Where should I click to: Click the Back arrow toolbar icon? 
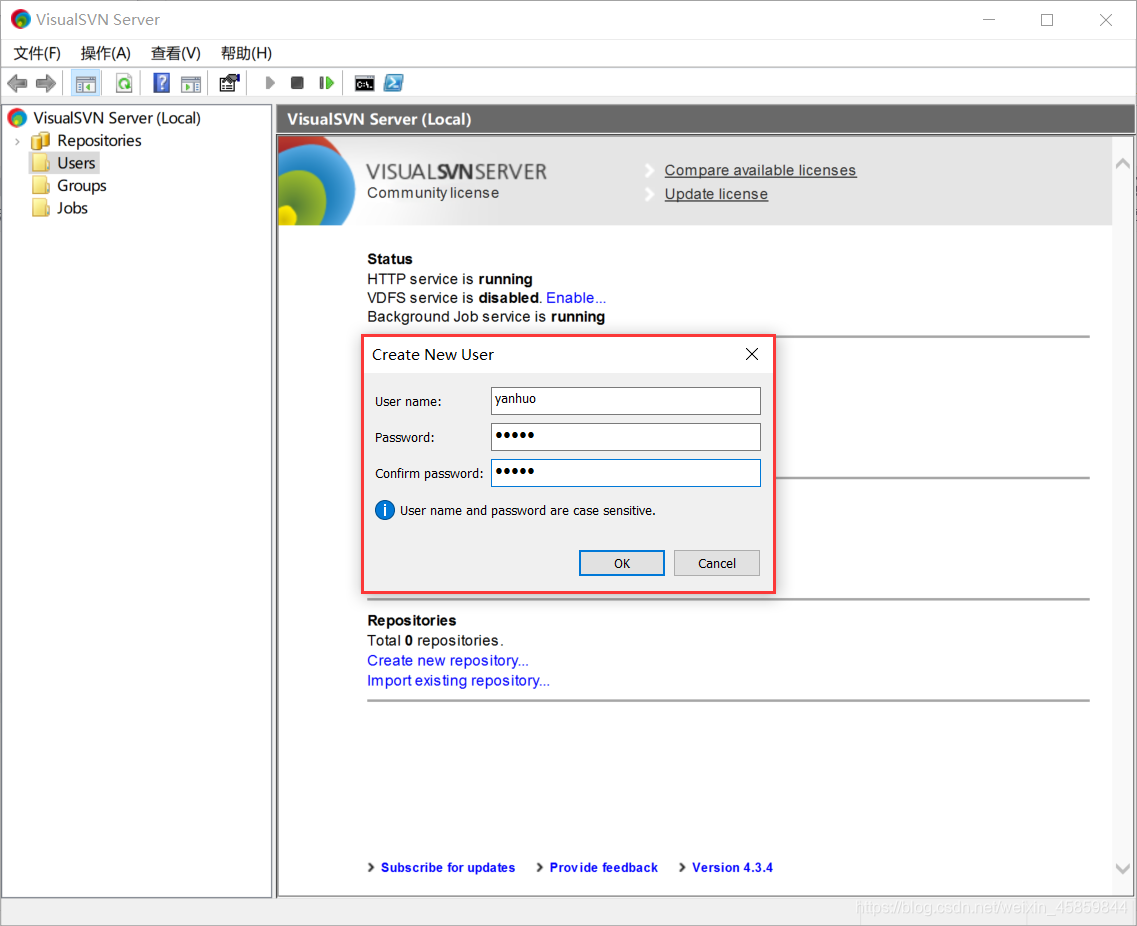[x=17, y=83]
